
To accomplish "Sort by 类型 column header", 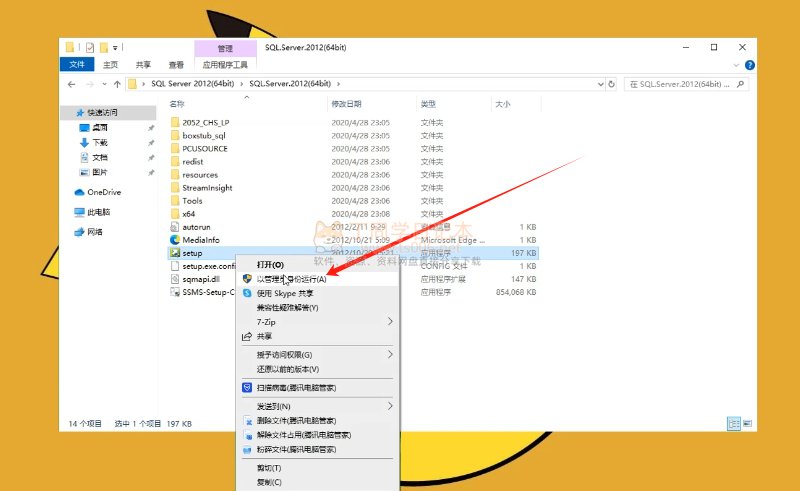I will coord(429,104).
